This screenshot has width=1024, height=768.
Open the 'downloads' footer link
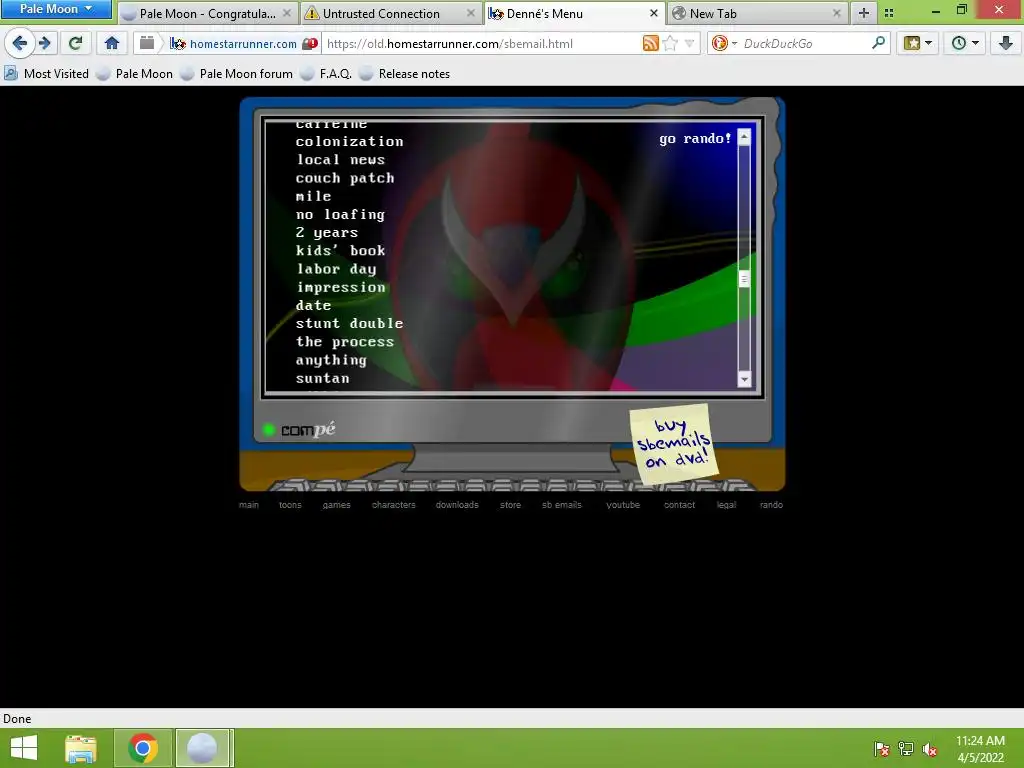coord(457,505)
